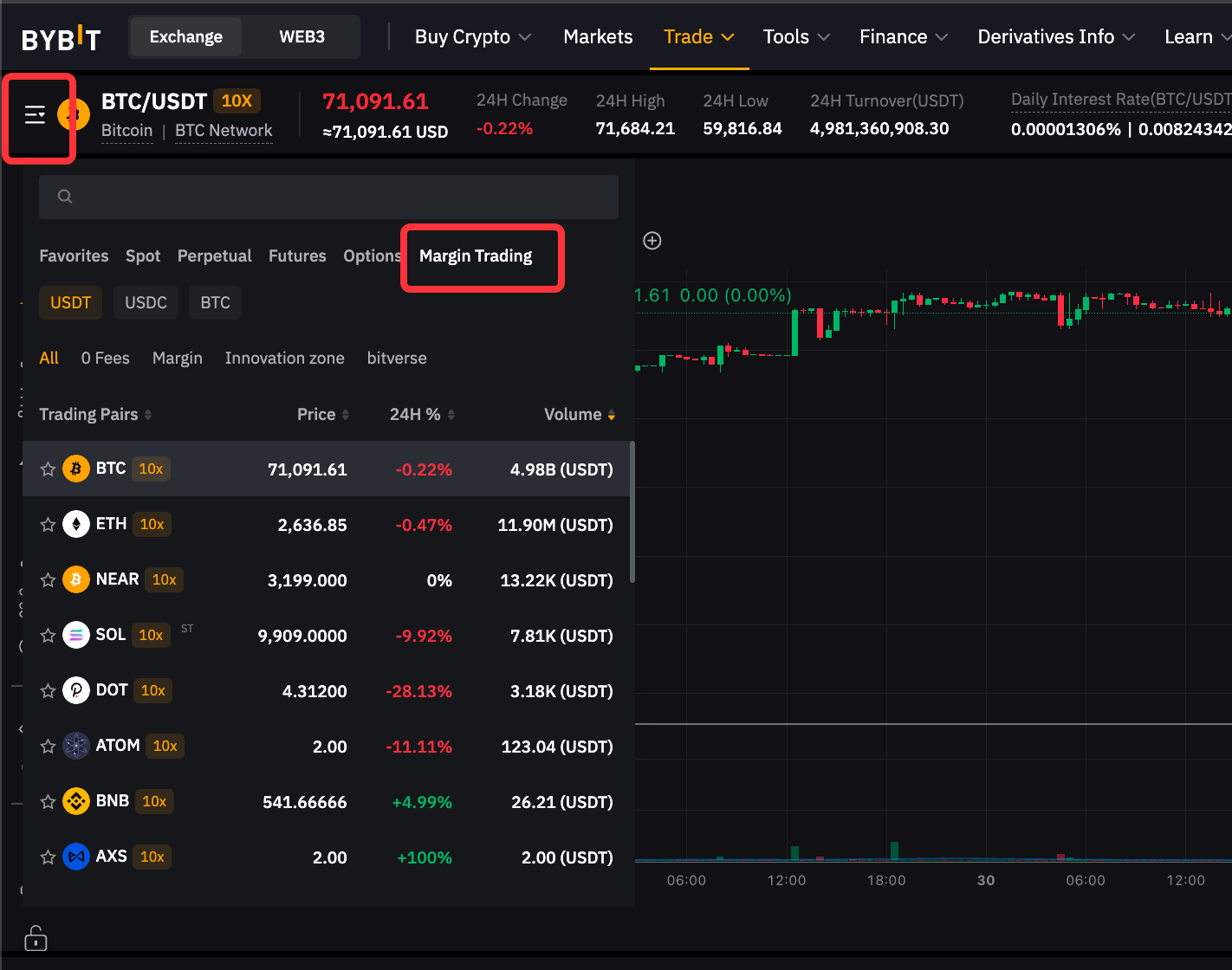This screenshot has width=1232, height=970.
Task: Select the USDC quote currency button
Action: click(x=146, y=302)
